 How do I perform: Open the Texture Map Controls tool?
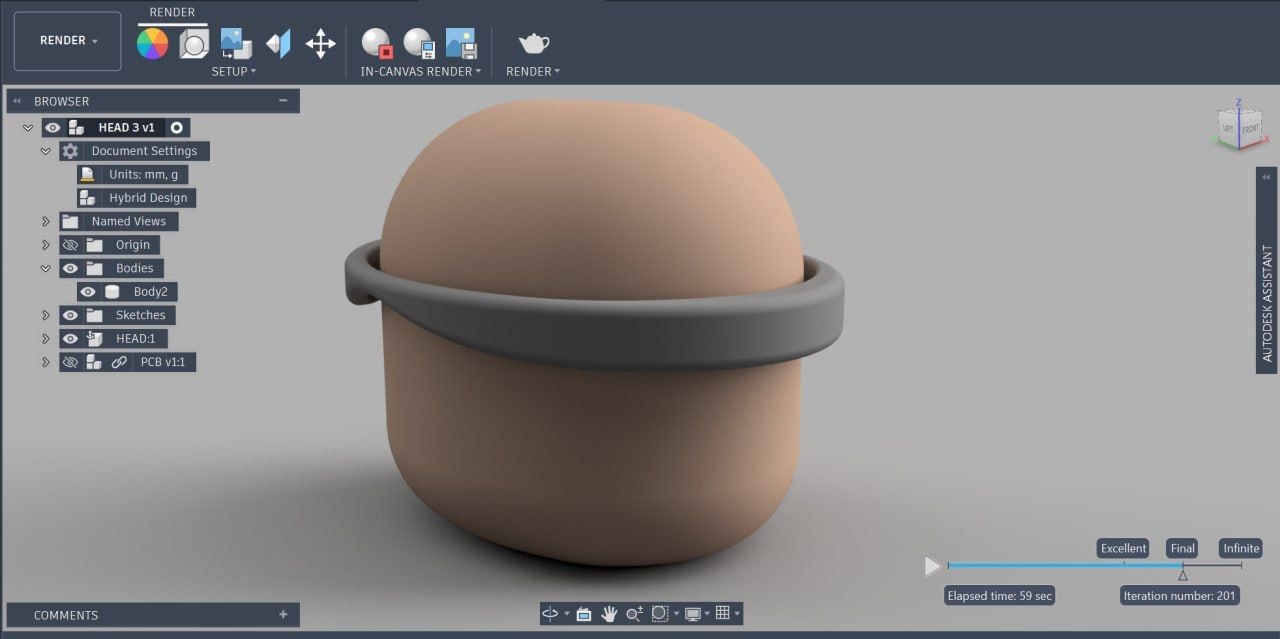278,43
